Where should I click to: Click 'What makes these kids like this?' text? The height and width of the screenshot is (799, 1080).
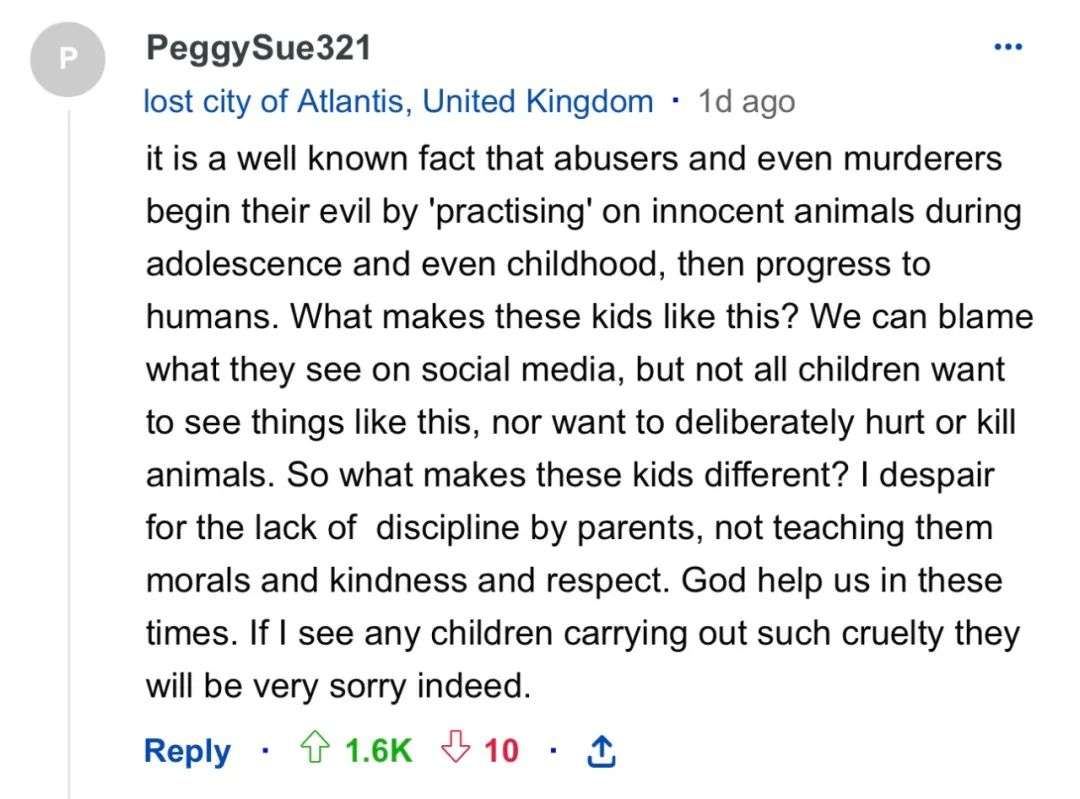click(x=547, y=317)
